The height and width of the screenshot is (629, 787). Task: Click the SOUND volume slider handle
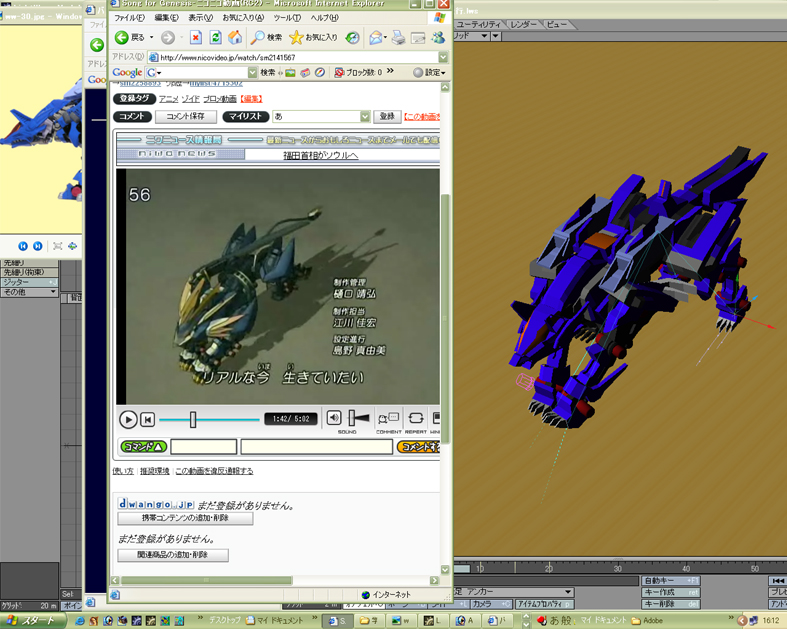pos(352,418)
